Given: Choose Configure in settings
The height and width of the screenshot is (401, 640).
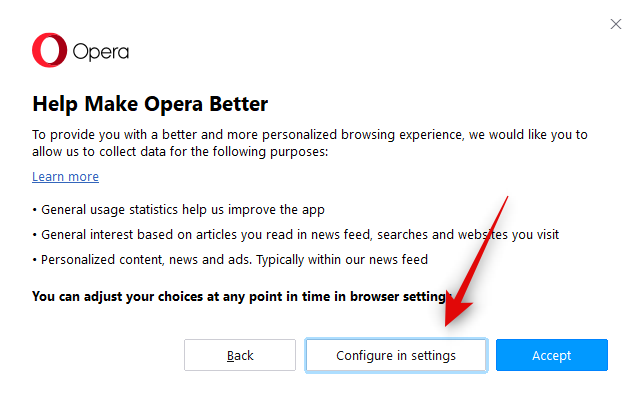Looking at the screenshot, I should (396, 355).
